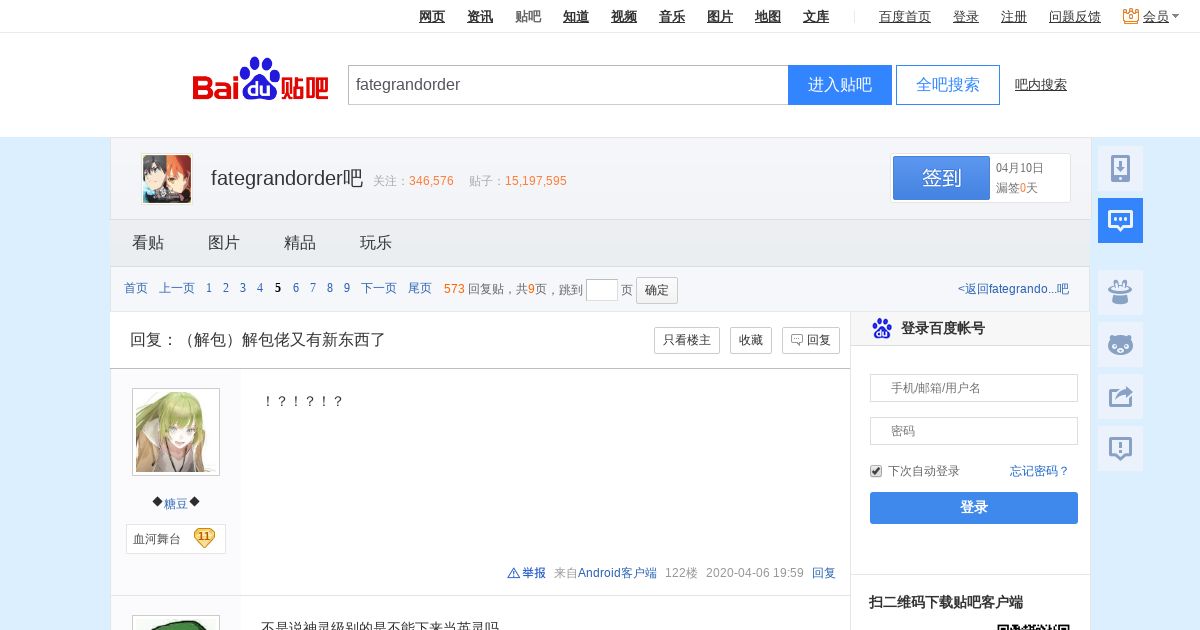The image size is (1200, 630).
Task: Click the 进入贴吧 button
Action: pos(840,85)
